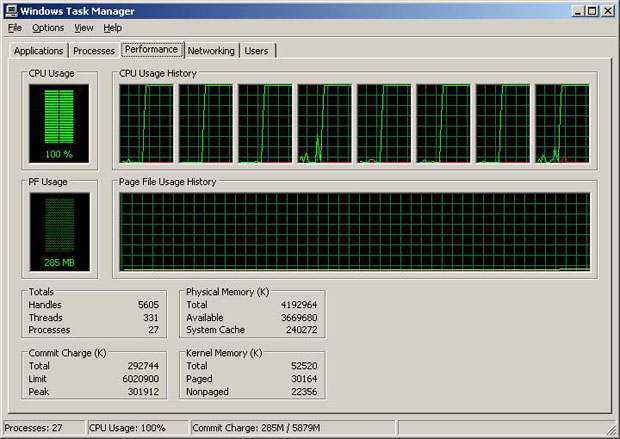620x439 pixels.
Task: Close the Windows Task Manager window
Action: point(608,10)
